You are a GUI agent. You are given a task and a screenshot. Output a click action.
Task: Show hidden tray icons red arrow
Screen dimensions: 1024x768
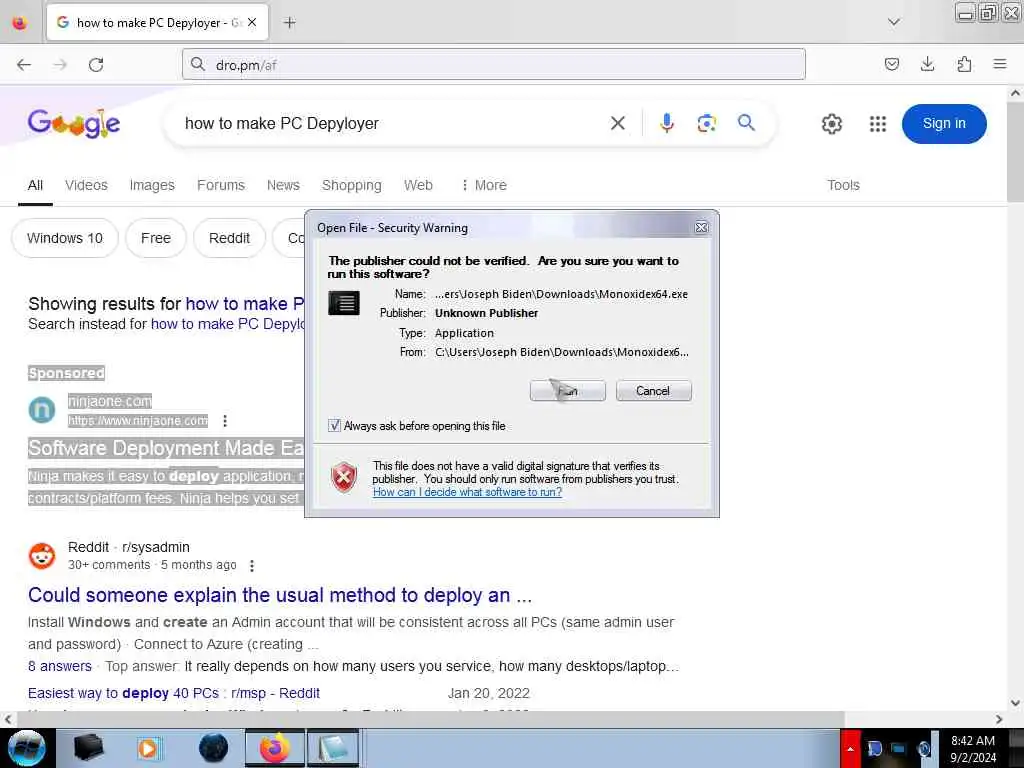pos(850,748)
